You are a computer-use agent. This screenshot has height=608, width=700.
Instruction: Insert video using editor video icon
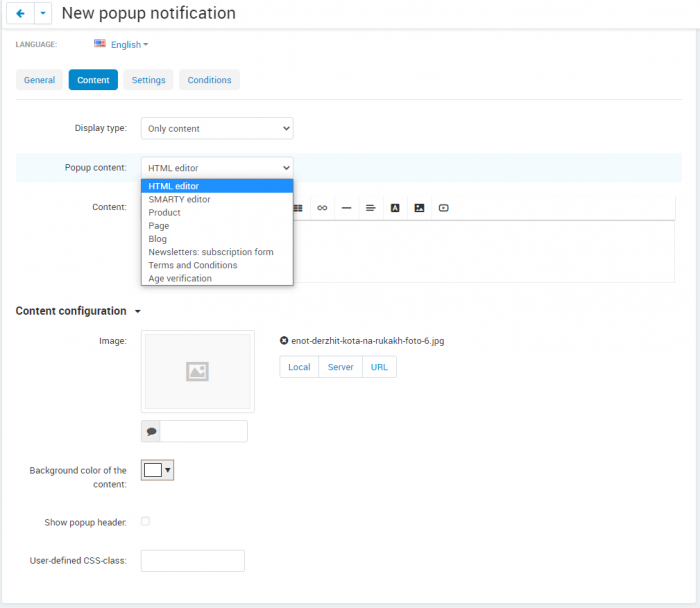point(443,208)
